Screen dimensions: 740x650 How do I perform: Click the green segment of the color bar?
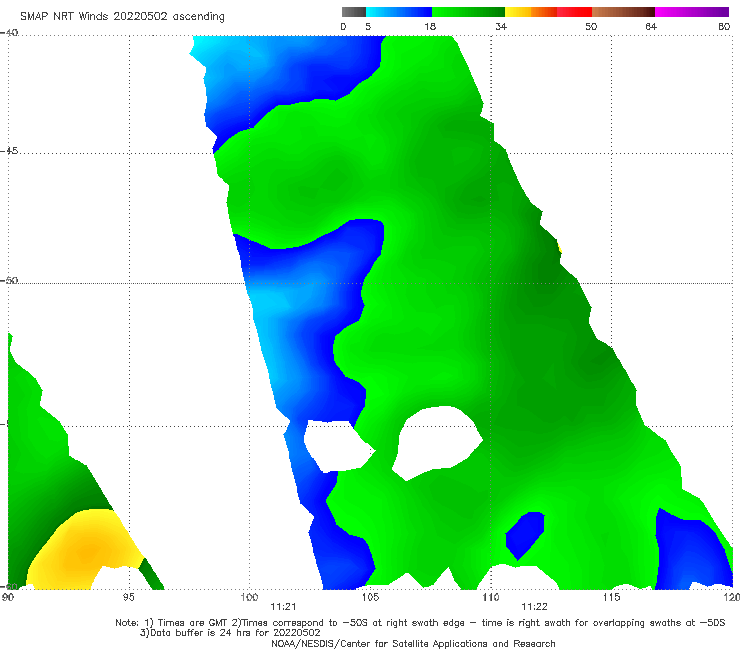(x=468, y=12)
